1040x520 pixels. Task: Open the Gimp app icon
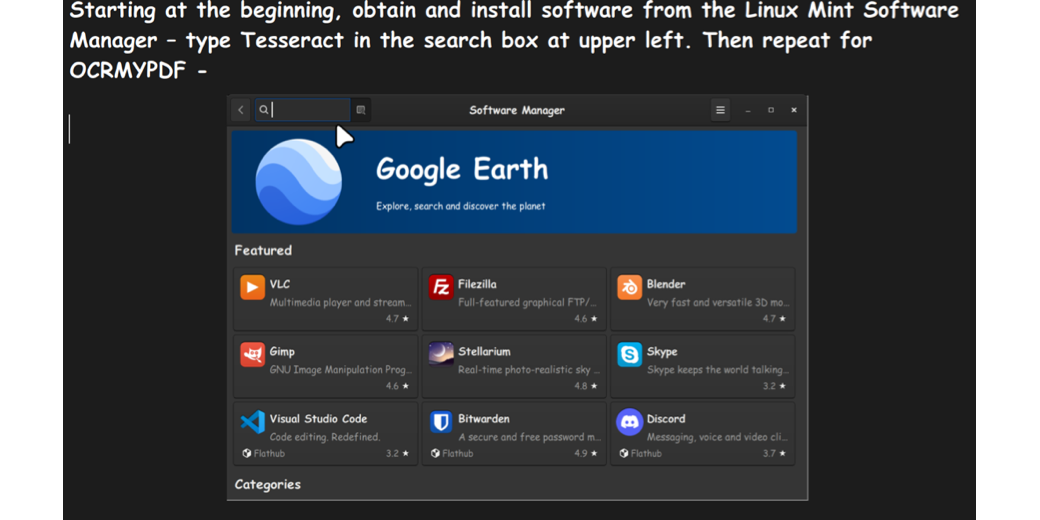tap(252, 354)
